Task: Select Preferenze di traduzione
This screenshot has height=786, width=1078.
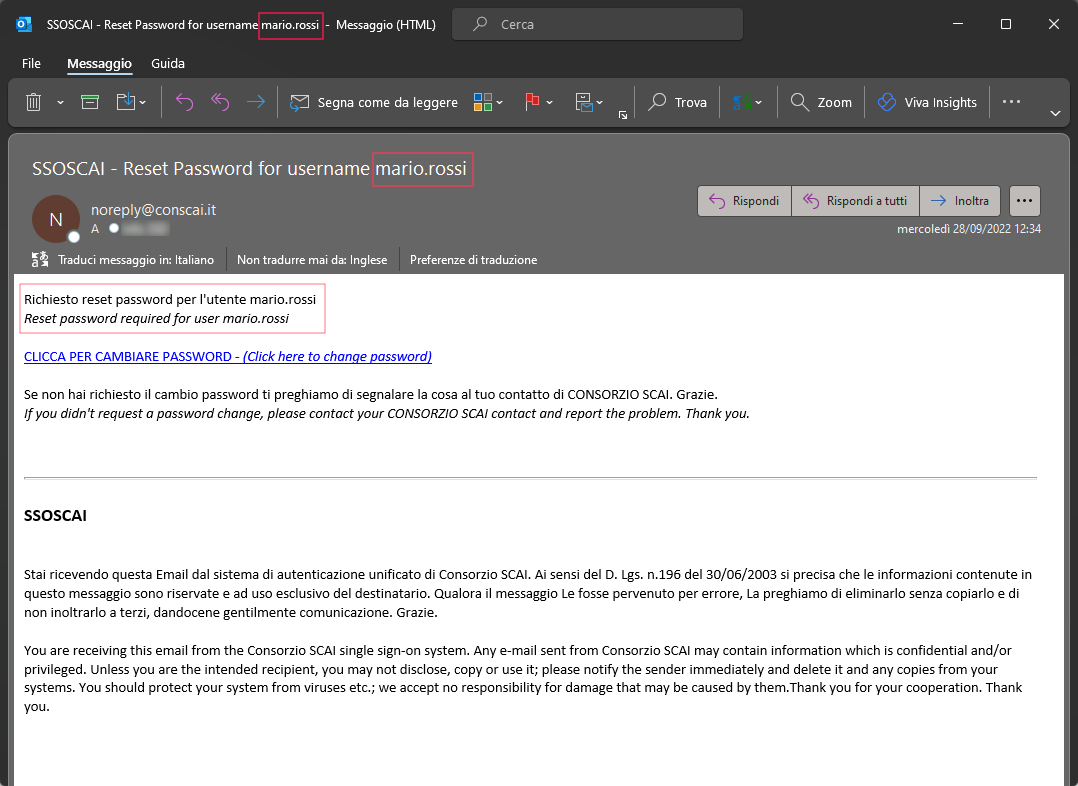Action: click(x=473, y=260)
